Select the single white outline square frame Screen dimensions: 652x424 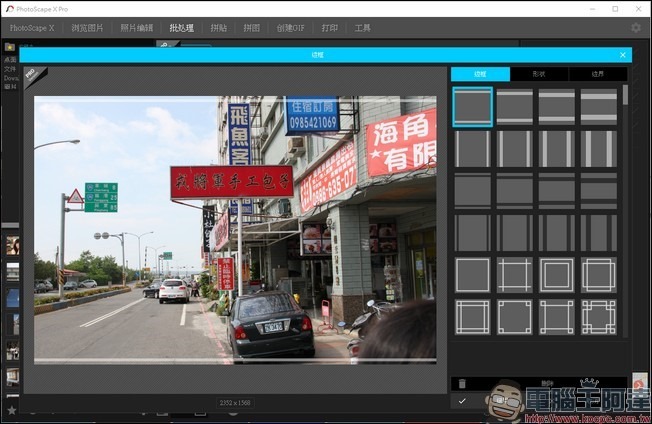tap(472, 275)
